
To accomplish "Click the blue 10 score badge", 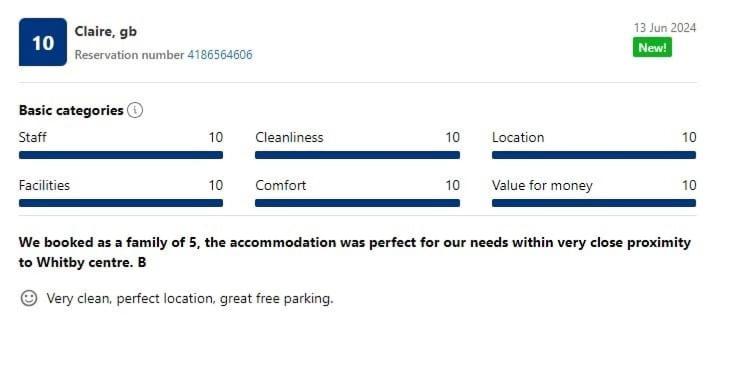I will point(43,42).
